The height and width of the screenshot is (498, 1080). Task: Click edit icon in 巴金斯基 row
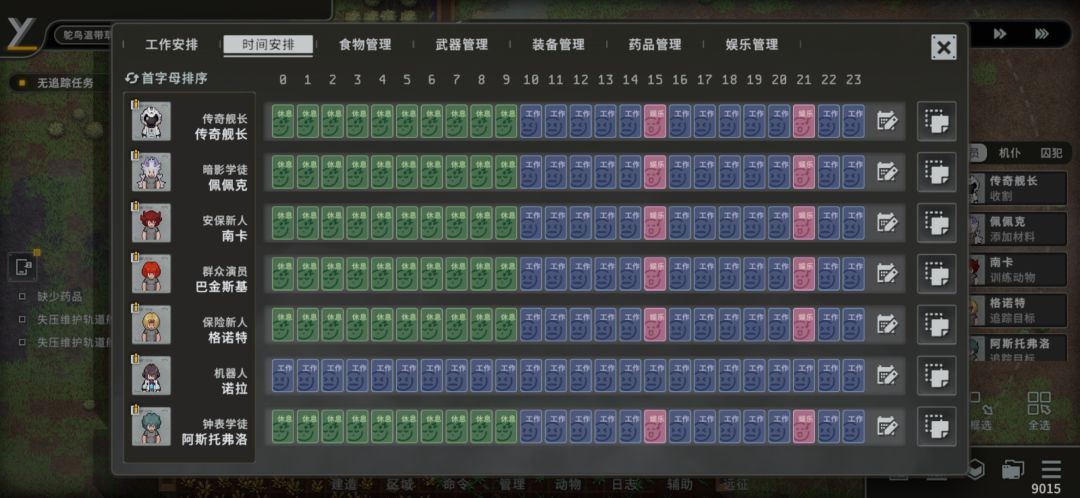pos(887,274)
